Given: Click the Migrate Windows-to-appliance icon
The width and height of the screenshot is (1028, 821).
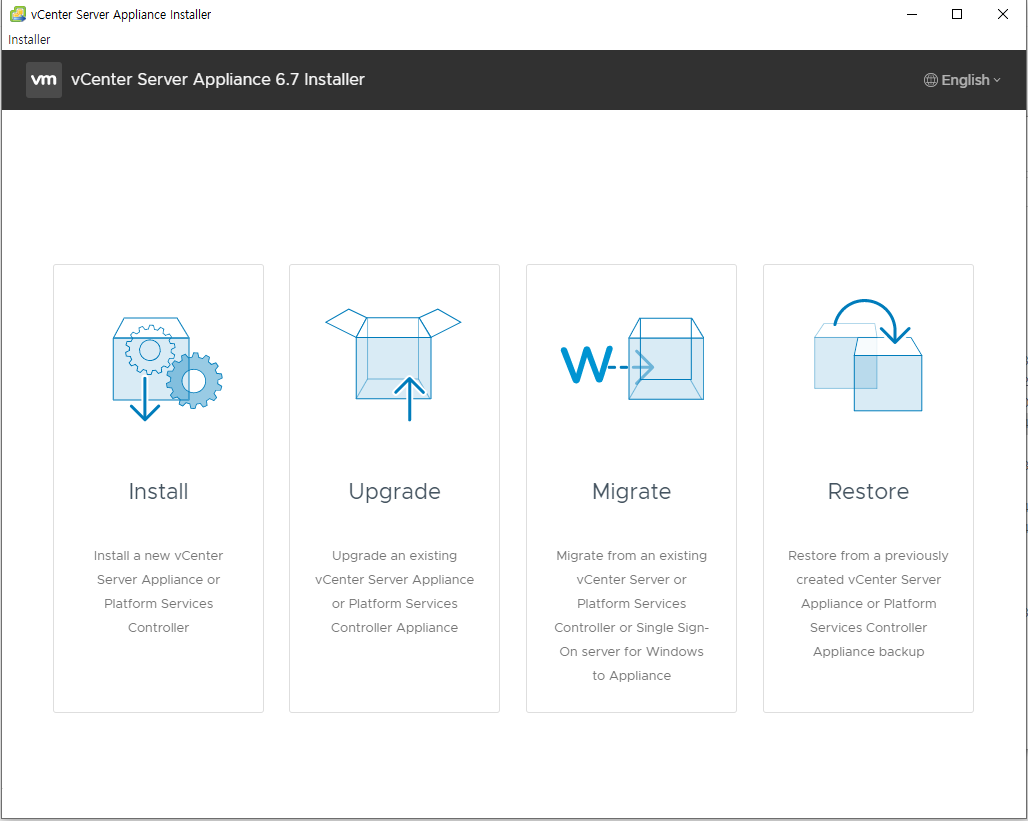Looking at the screenshot, I should coord(632,359).
